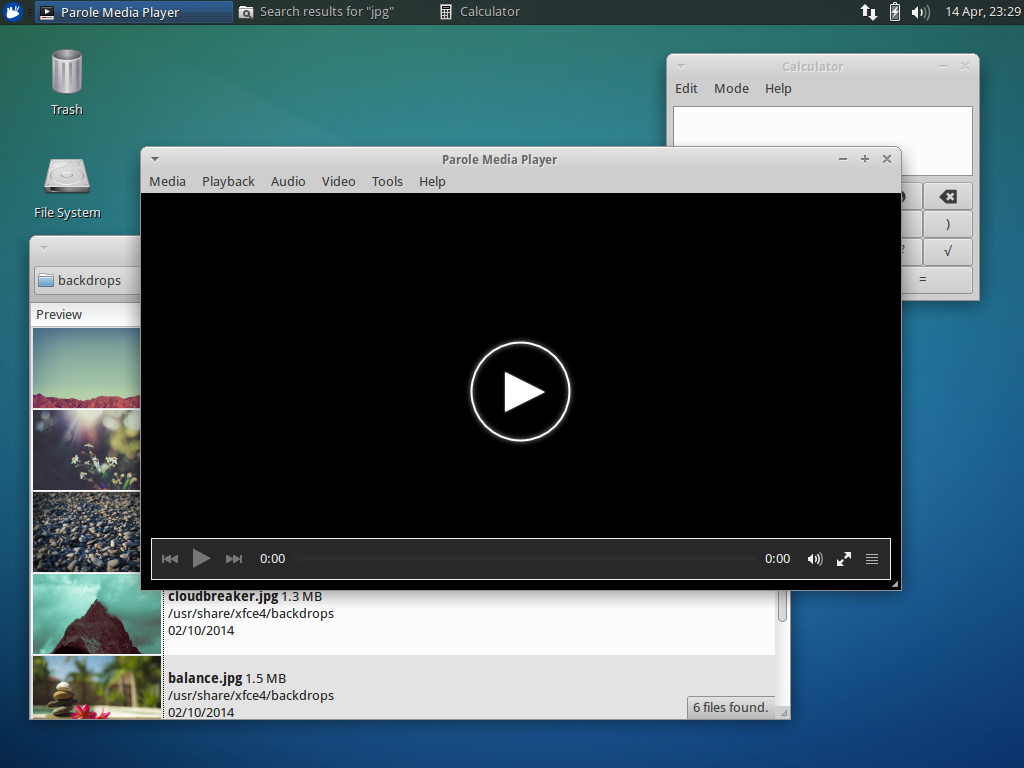
Task: Open the Tools menu in Parole
Action: tap(387, 181)
